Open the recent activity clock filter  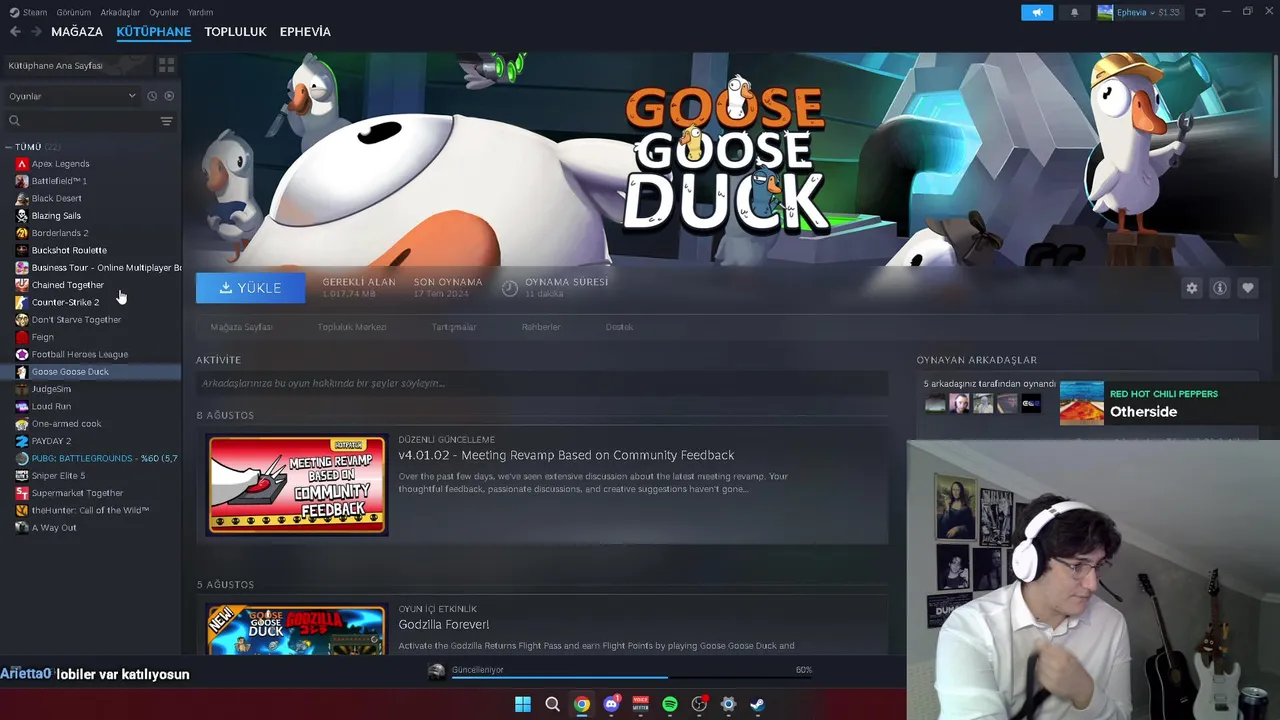pyautogui.click(x=152, y=96)
